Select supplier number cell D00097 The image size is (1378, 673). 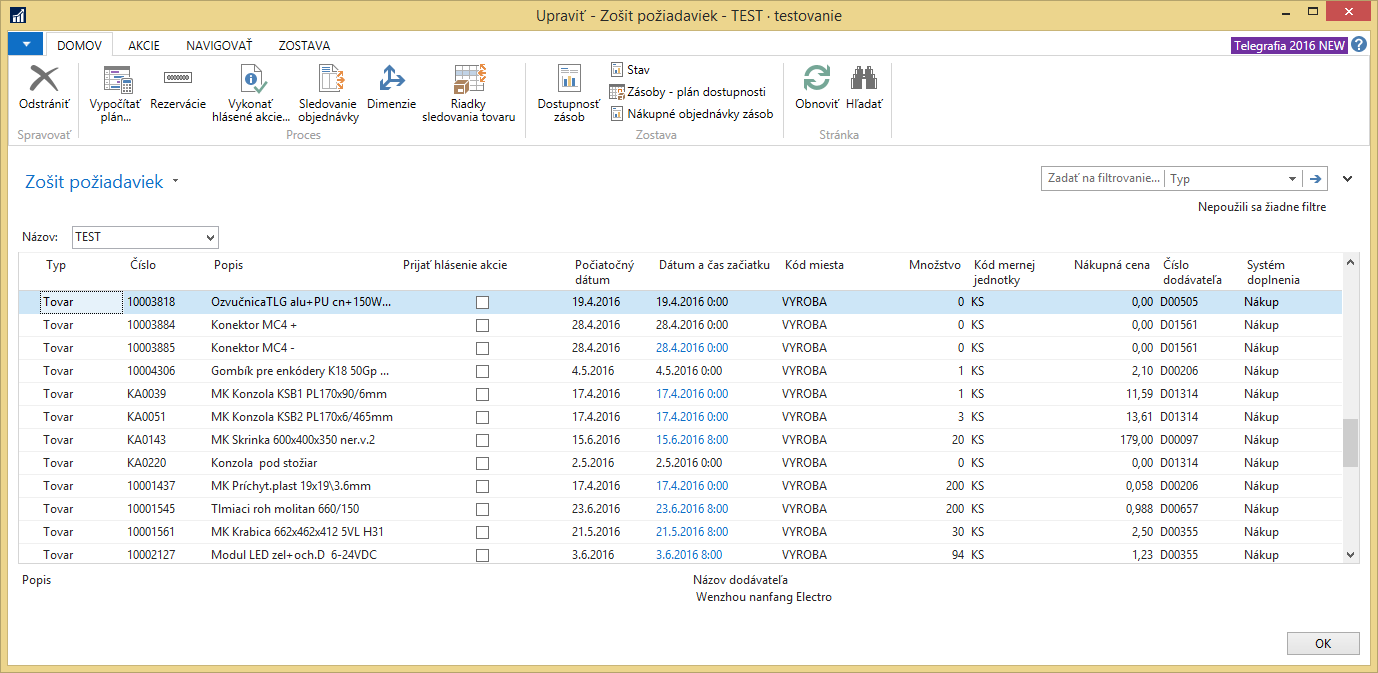1179,440
